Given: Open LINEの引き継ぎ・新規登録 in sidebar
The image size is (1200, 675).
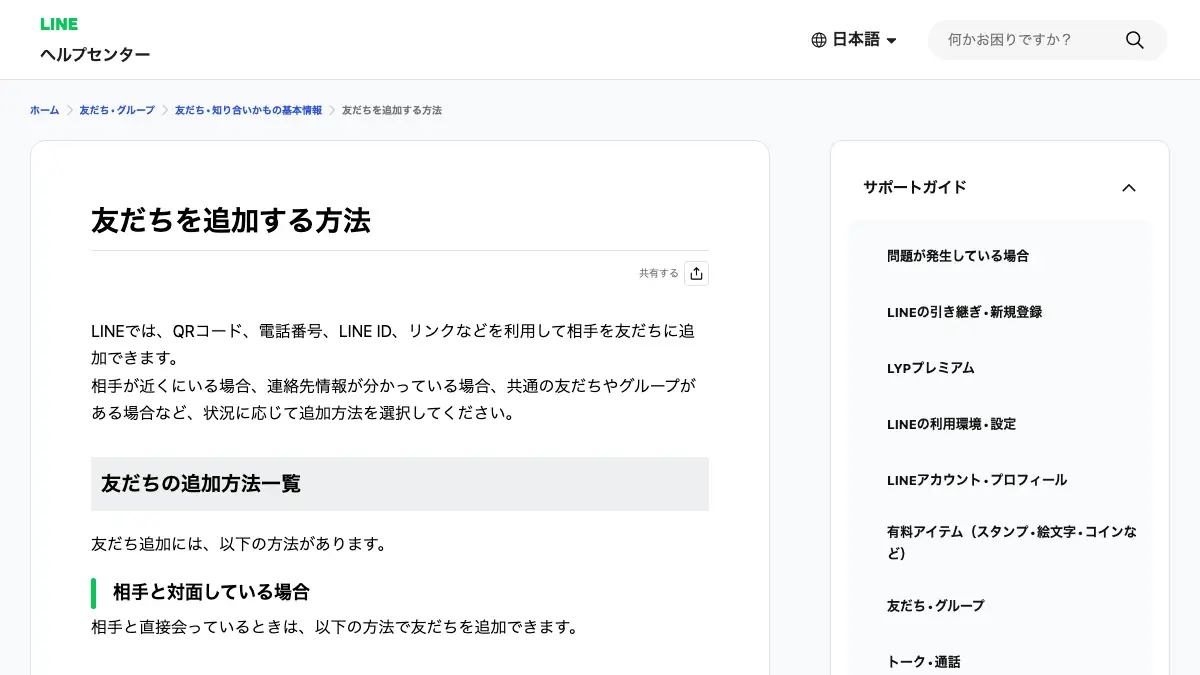Looking at the screenshot, I should pos(964,312).
